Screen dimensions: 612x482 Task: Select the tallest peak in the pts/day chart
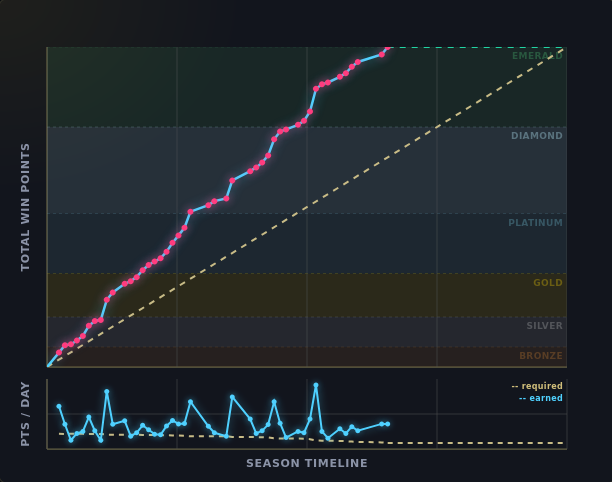coord(316,385)
